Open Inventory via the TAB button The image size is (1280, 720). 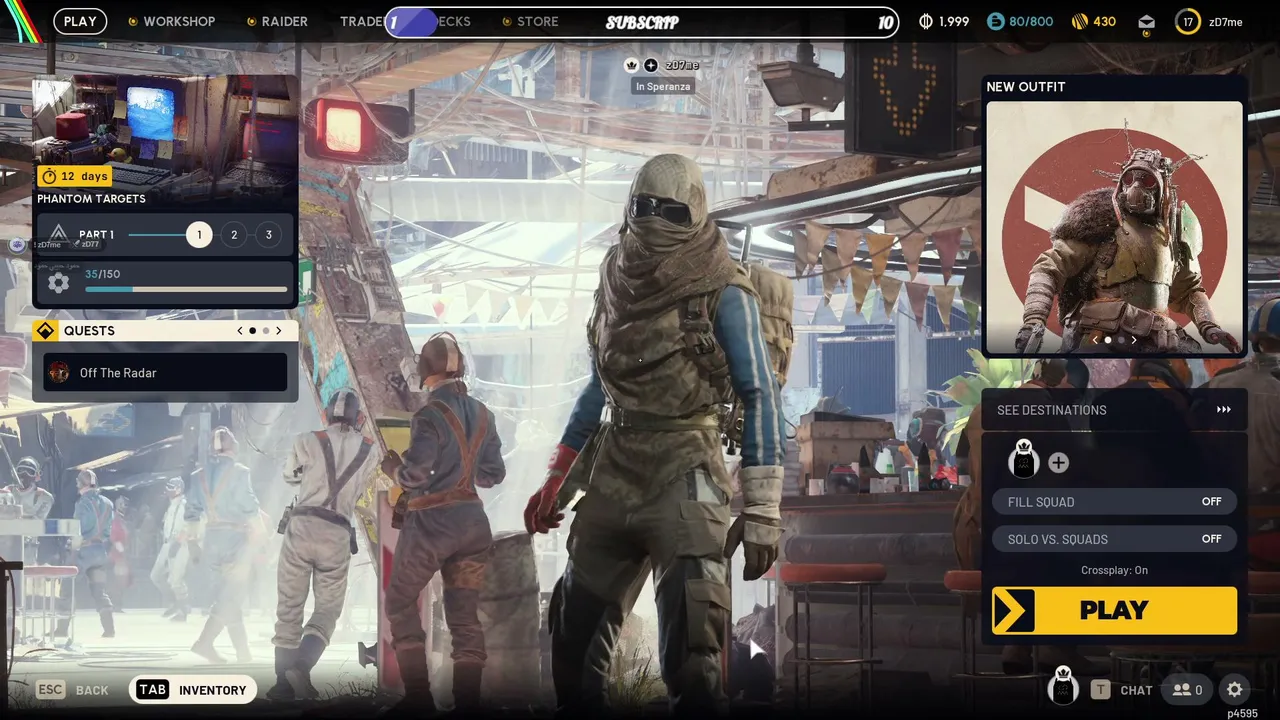193,690
